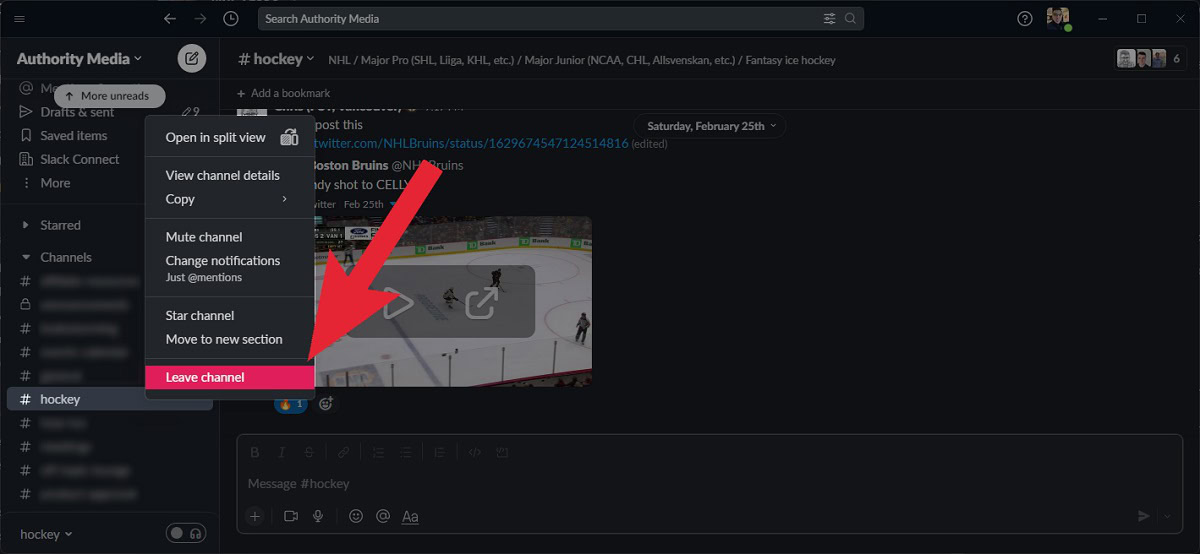Viewport: 1200px width, 554px height.
Task: Open channel members avatars list
Action: 1149,59
